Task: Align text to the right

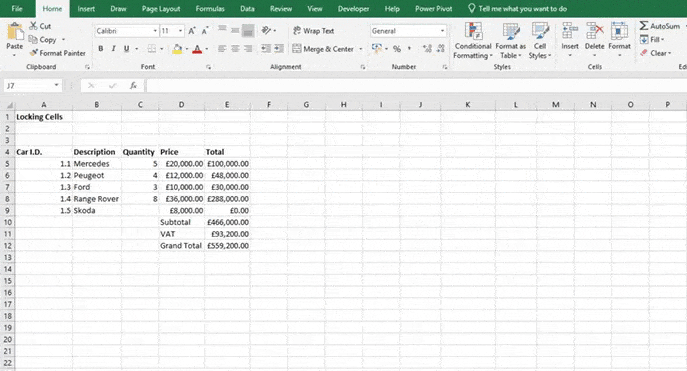Action: (248, 49)
